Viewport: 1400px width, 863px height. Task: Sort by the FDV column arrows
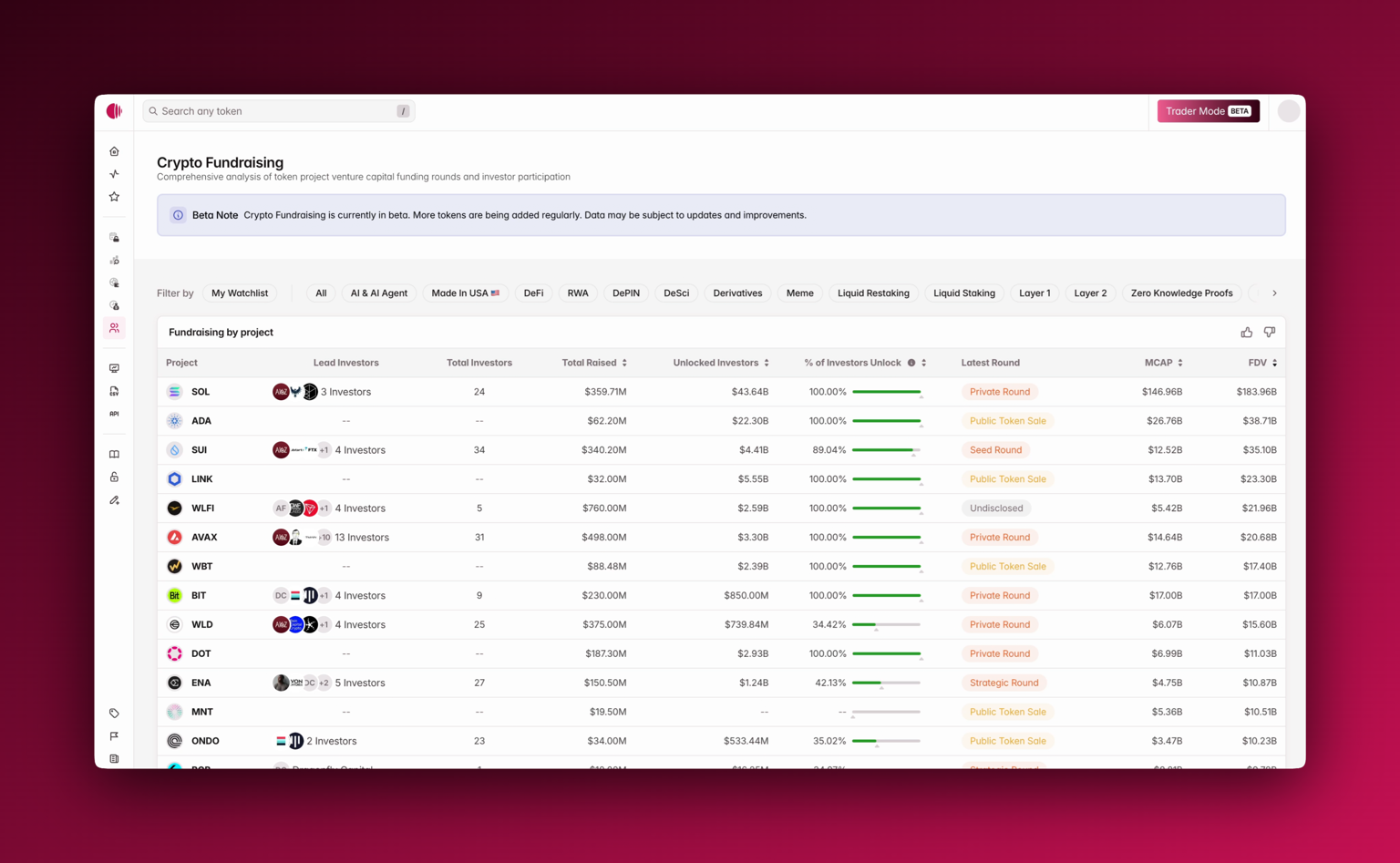1274,363
